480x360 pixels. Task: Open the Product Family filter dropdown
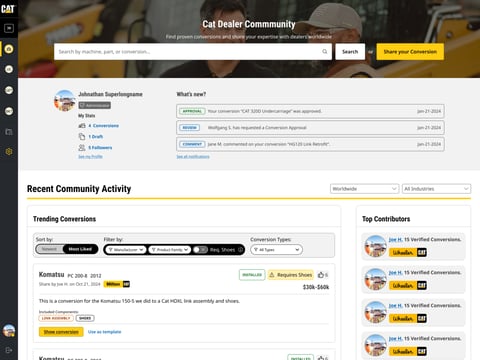[170, 250]
